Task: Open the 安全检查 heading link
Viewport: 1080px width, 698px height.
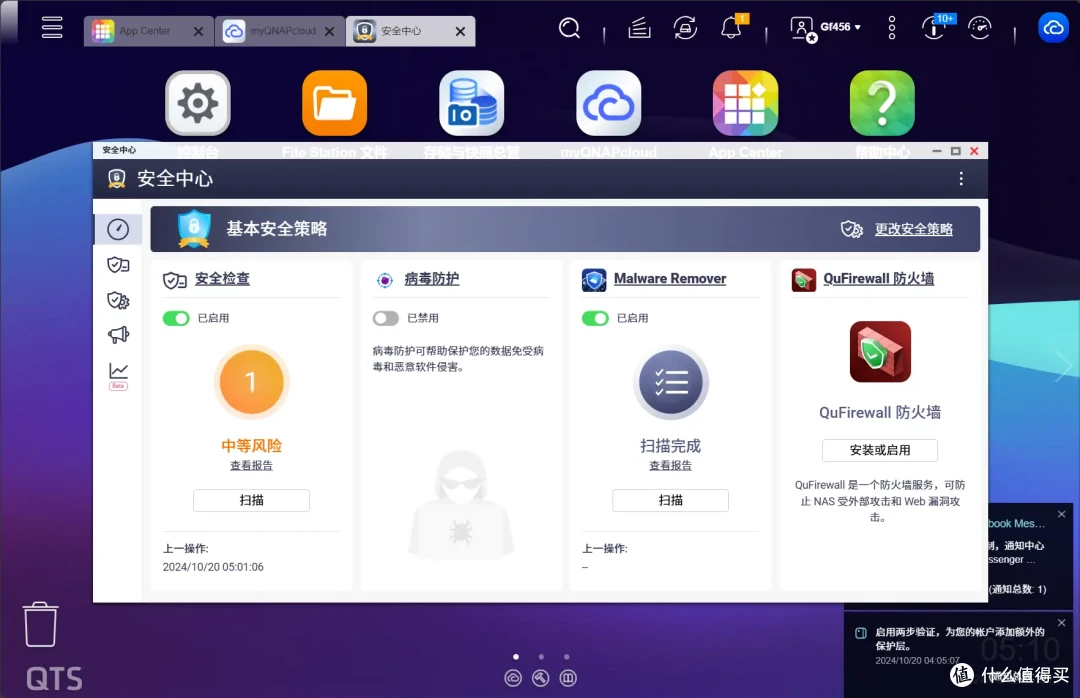Action: 222,279
